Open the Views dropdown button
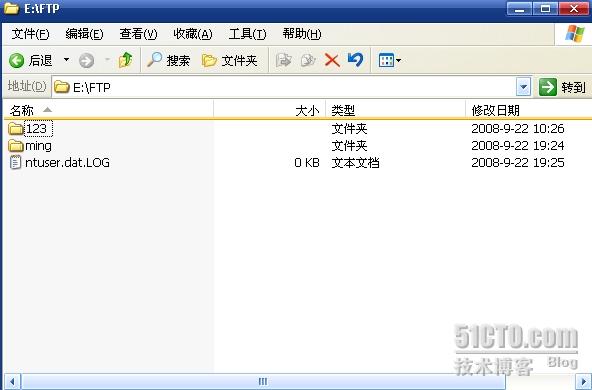The height and width of the screenshot is (390, 592). coord(389,60)
